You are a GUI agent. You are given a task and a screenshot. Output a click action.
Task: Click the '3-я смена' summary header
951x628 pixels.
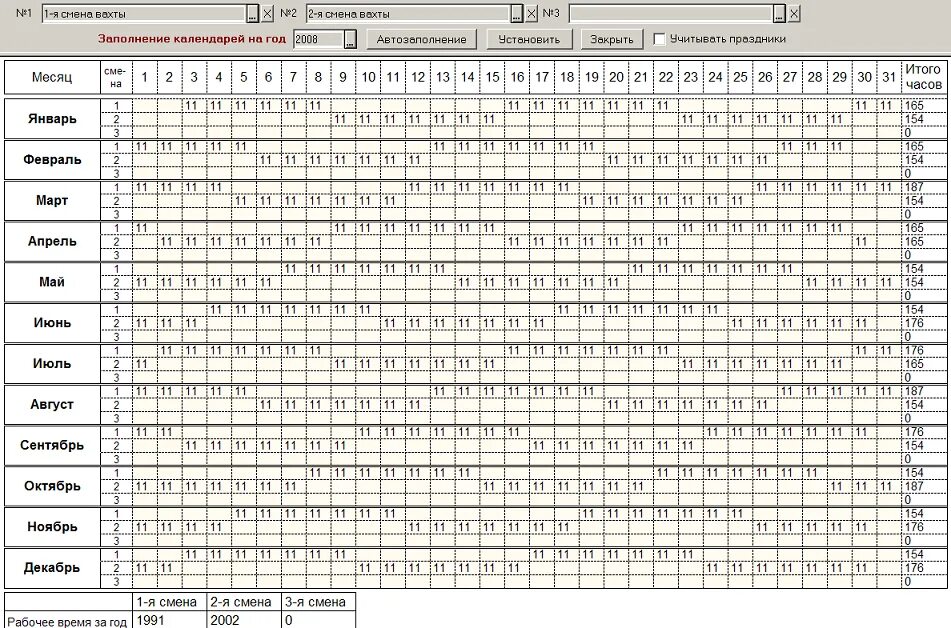pos(318,602)
